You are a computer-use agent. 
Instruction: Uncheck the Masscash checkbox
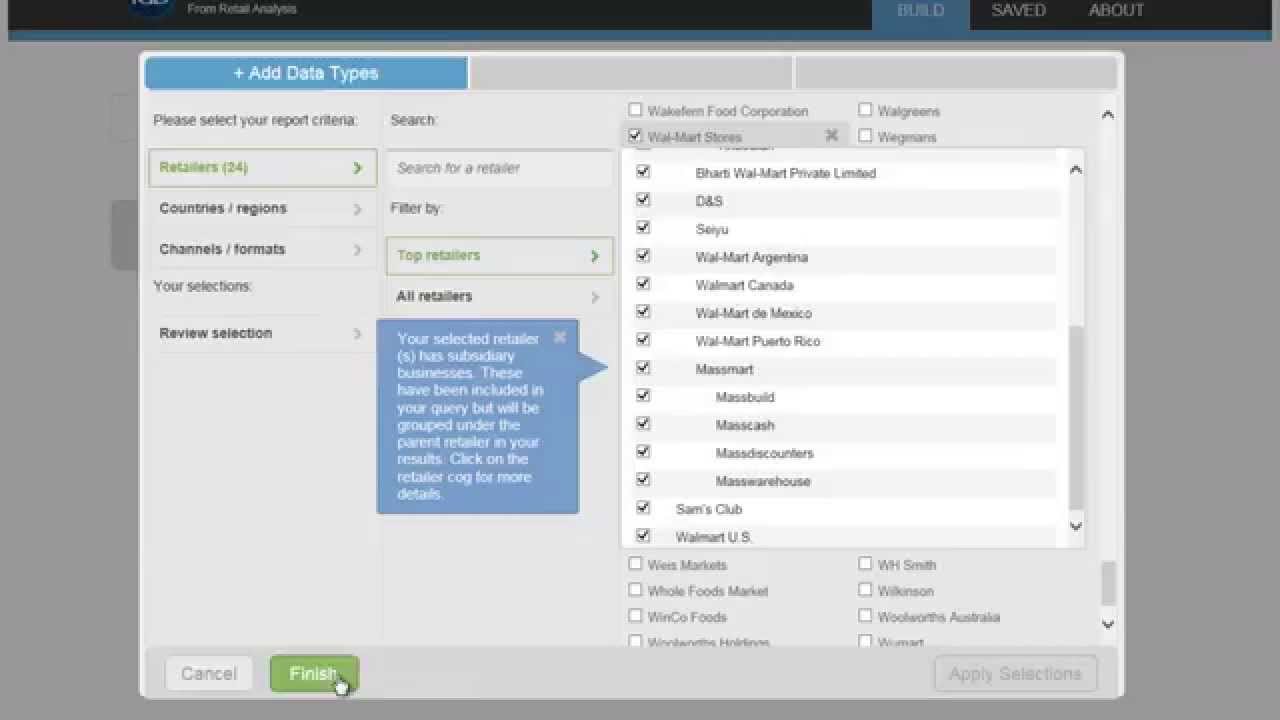(x=643, y=423)
